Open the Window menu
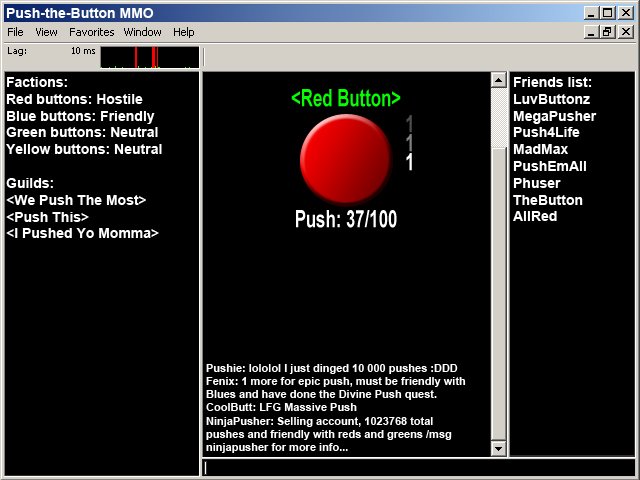 (142, 32)
